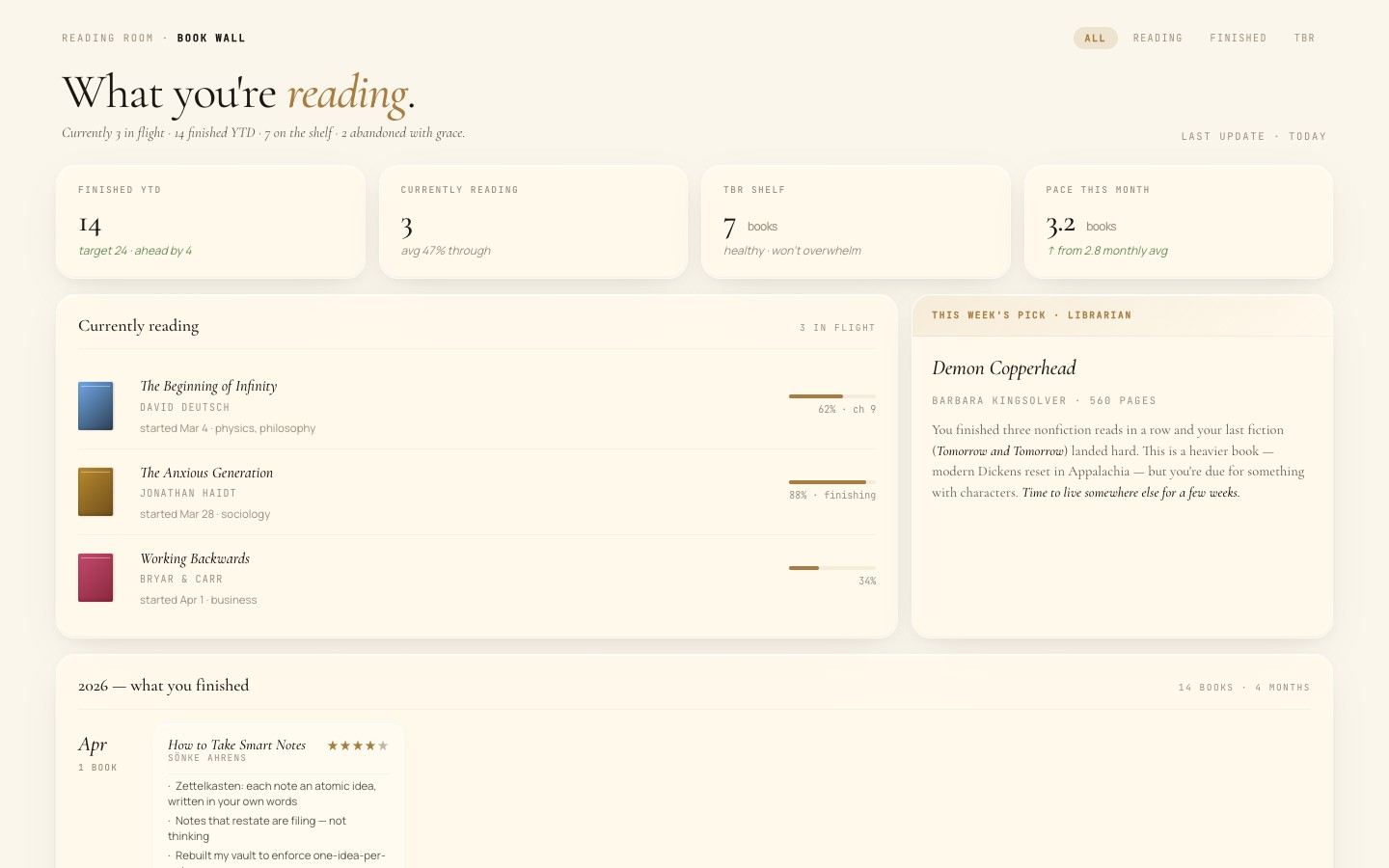Screen dimensions: 1389x868
Task: Click 'started Apr 1 · business' text
Action: tap(199, 600)
